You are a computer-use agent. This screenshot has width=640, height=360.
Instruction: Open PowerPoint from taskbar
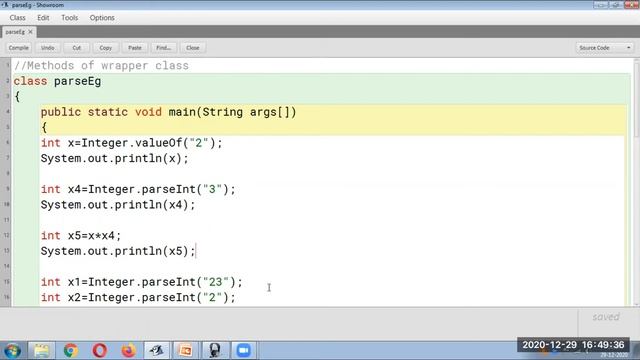coord(185,351)
